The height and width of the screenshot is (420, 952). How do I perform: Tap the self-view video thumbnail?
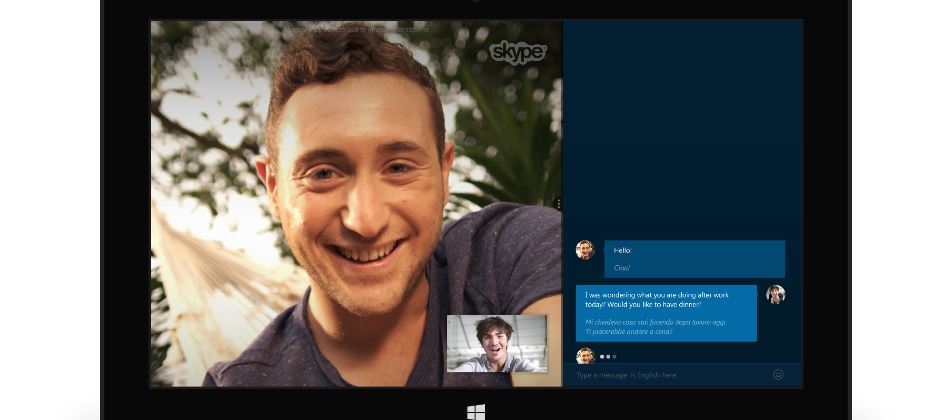pos(497,343)
